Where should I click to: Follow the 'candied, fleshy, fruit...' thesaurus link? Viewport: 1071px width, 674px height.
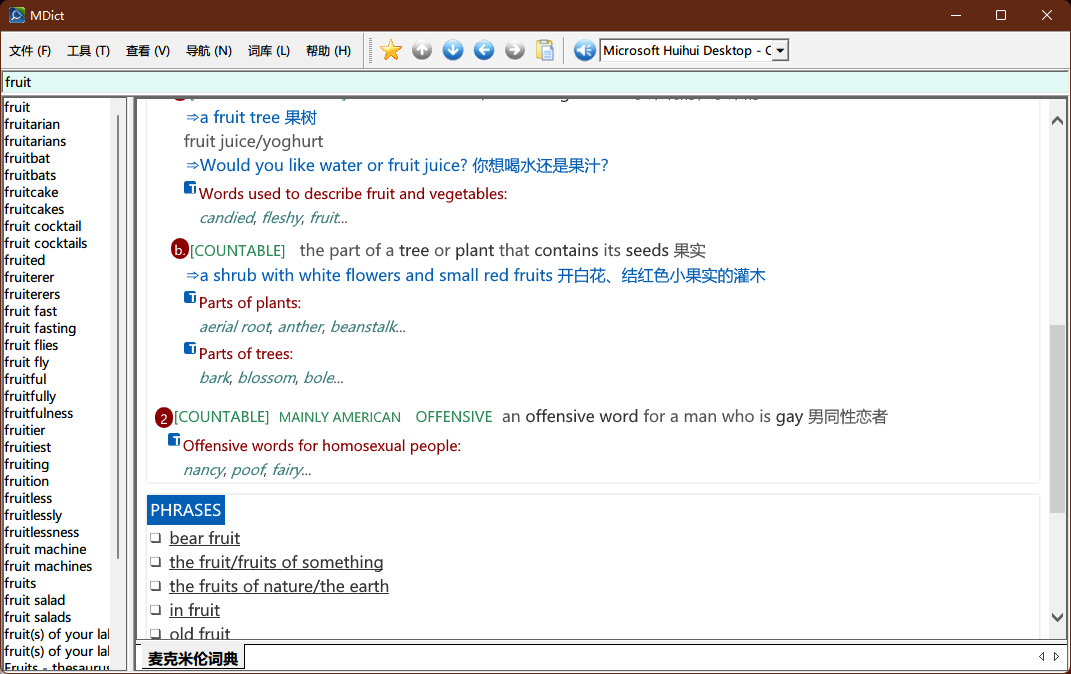[x=273, y=218]
